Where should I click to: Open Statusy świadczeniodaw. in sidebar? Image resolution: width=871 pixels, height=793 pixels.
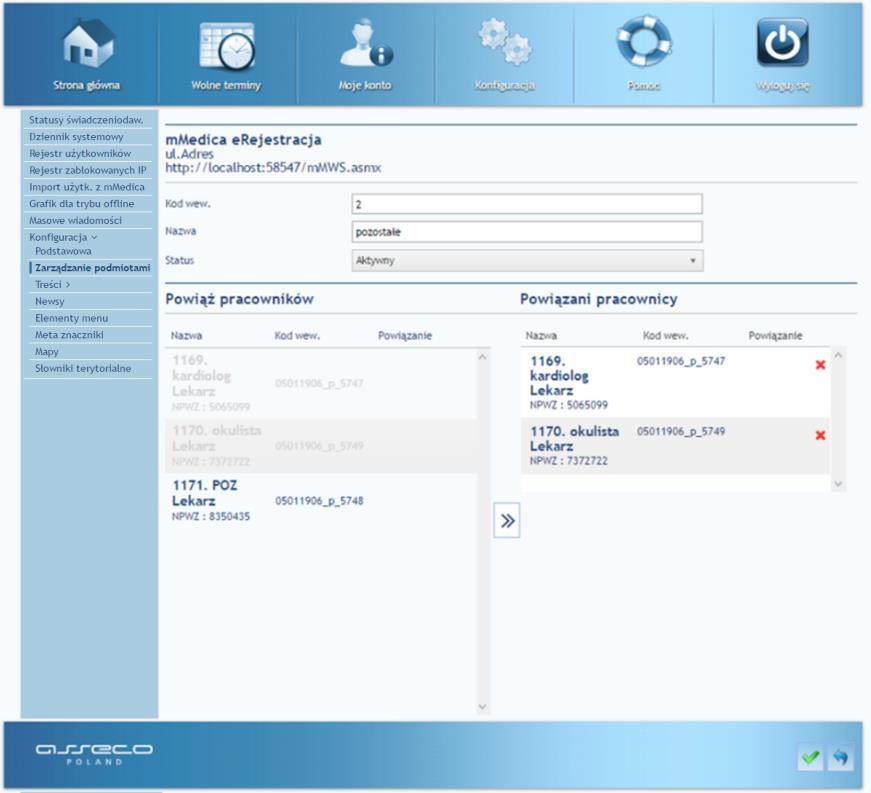[x=86, y=120]
